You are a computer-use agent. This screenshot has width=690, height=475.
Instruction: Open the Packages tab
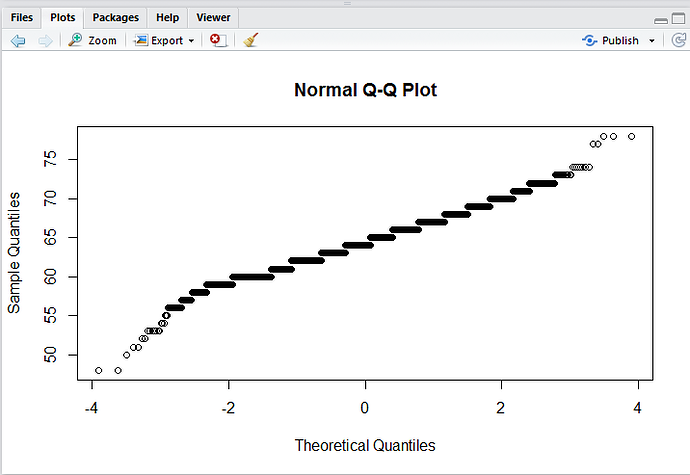(116, 17)
